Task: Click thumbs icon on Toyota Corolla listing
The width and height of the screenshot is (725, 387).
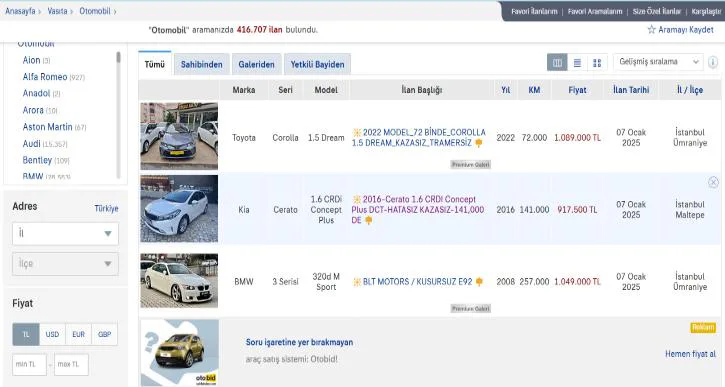Action: point(479,143)
